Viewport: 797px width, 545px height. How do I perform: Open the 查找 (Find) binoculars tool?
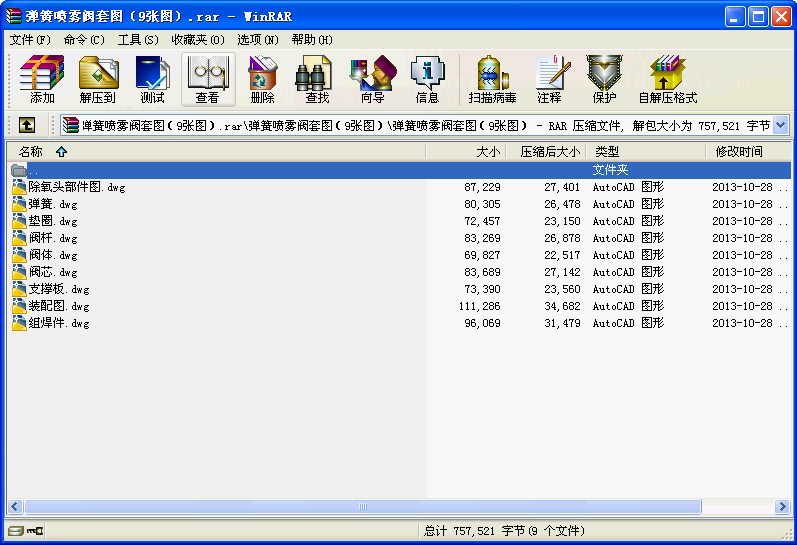[317, 81]
